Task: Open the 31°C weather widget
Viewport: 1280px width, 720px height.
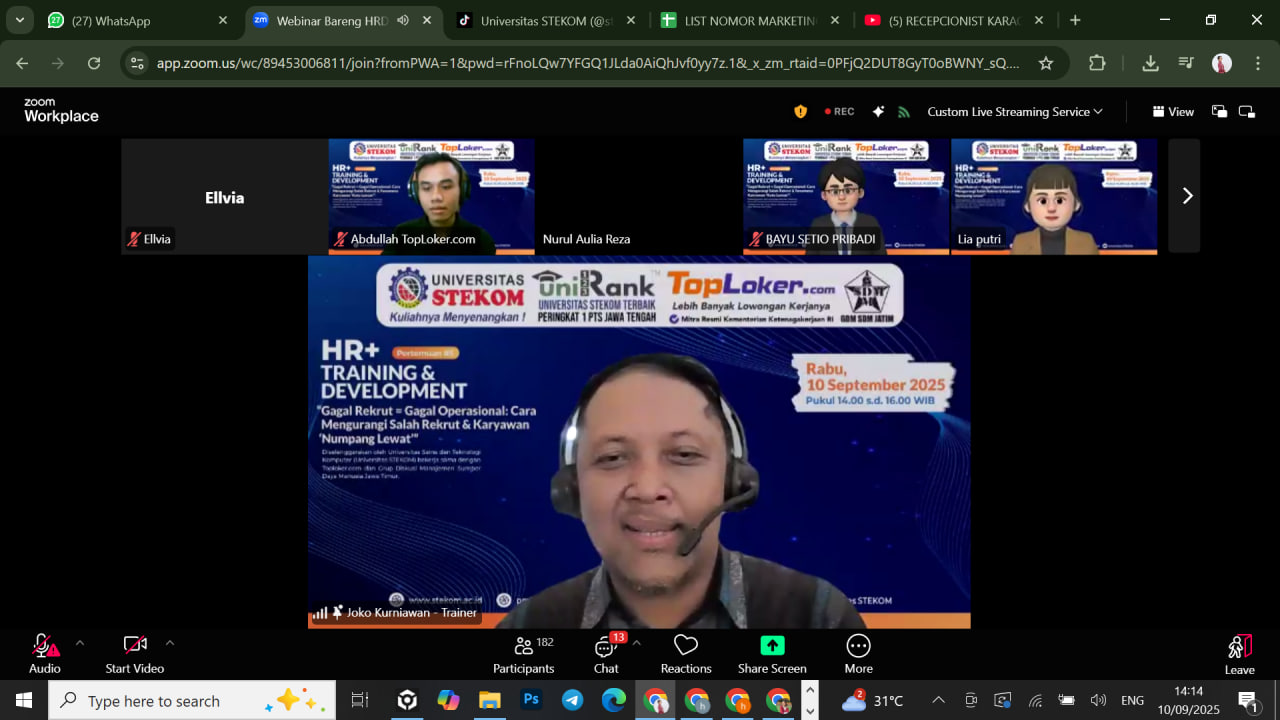Action: tap(873, 700)
